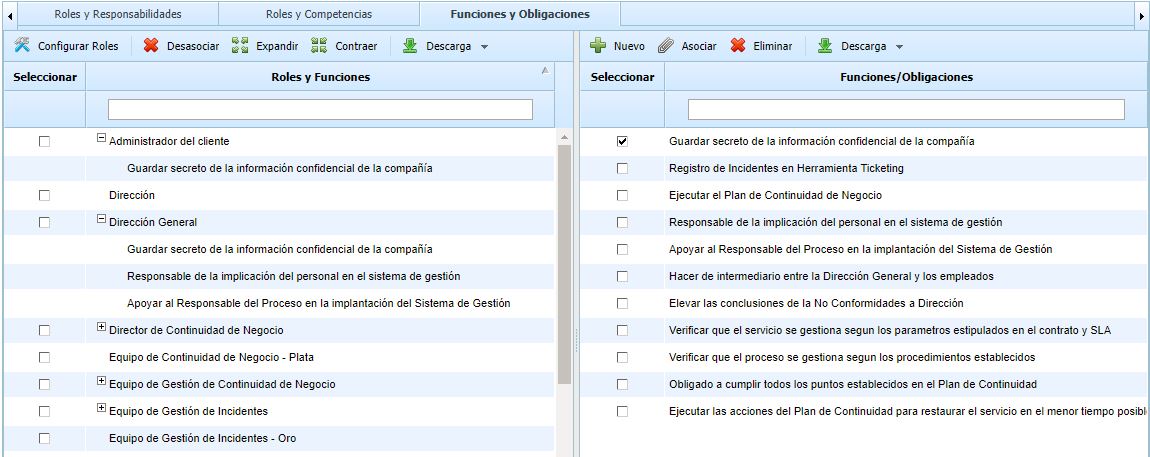
Task: Open the Roles y Competencias tab
Action: click(x=318, y=15)
